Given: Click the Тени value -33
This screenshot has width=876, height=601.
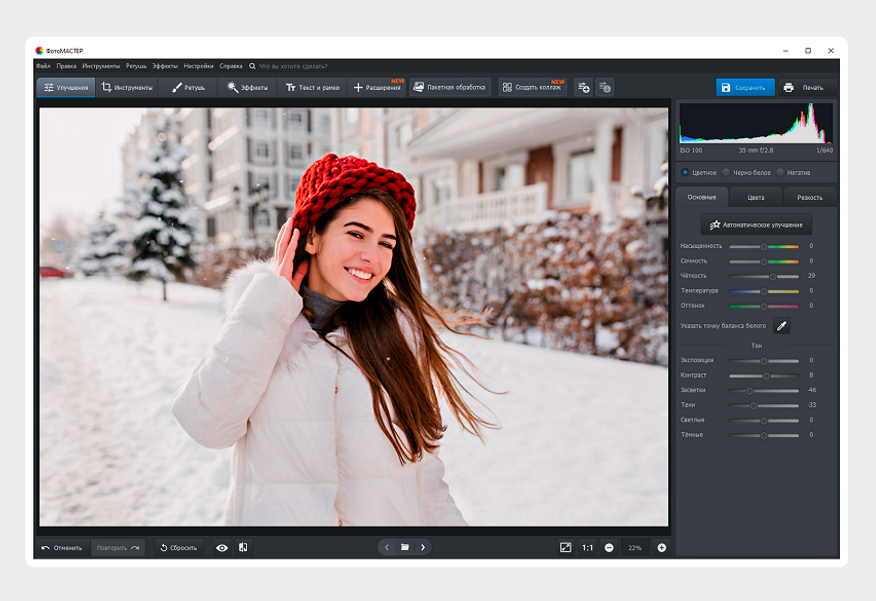Looking at the screenshot, I should click(x=811, y=405).
